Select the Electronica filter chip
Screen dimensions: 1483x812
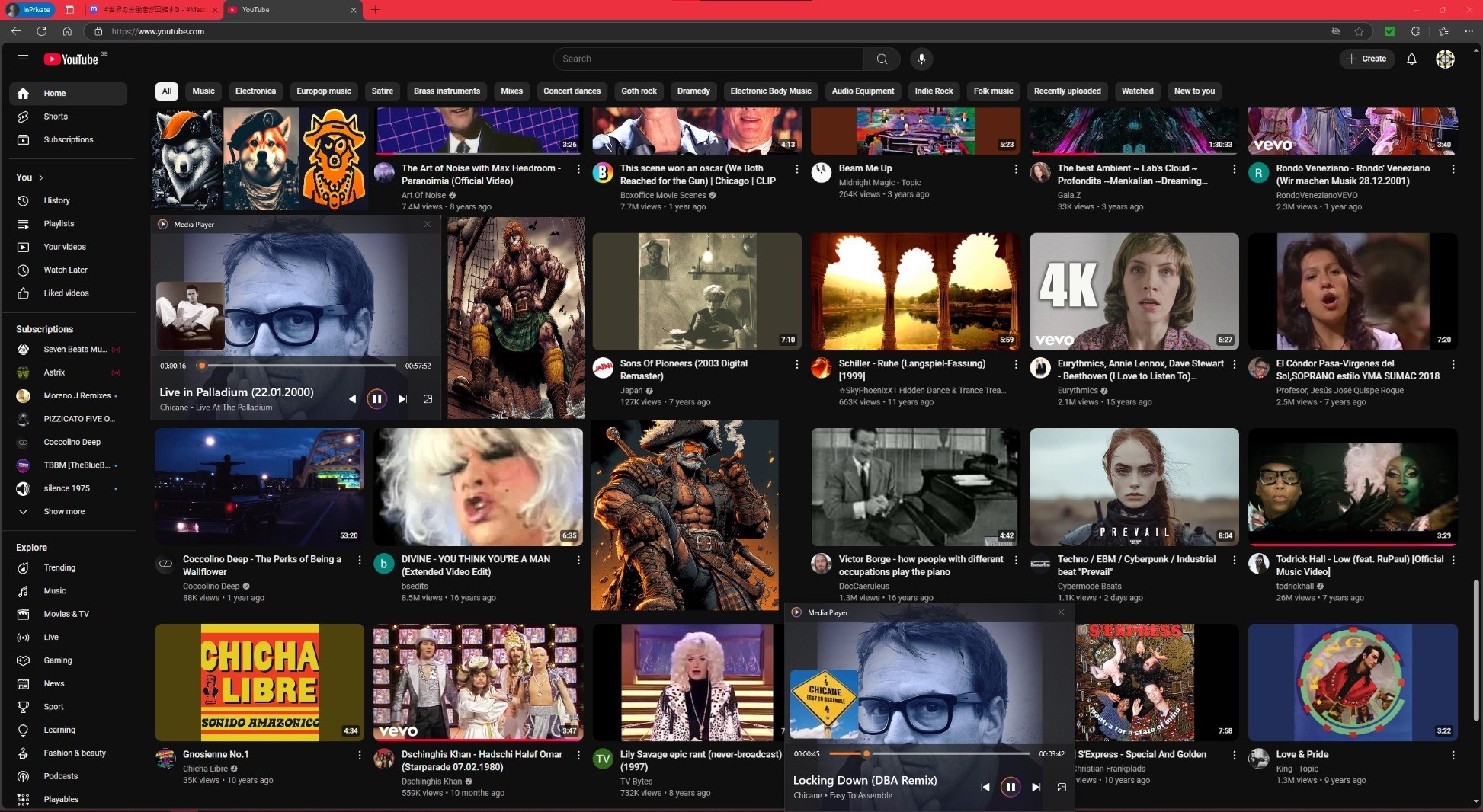point(255,91)
